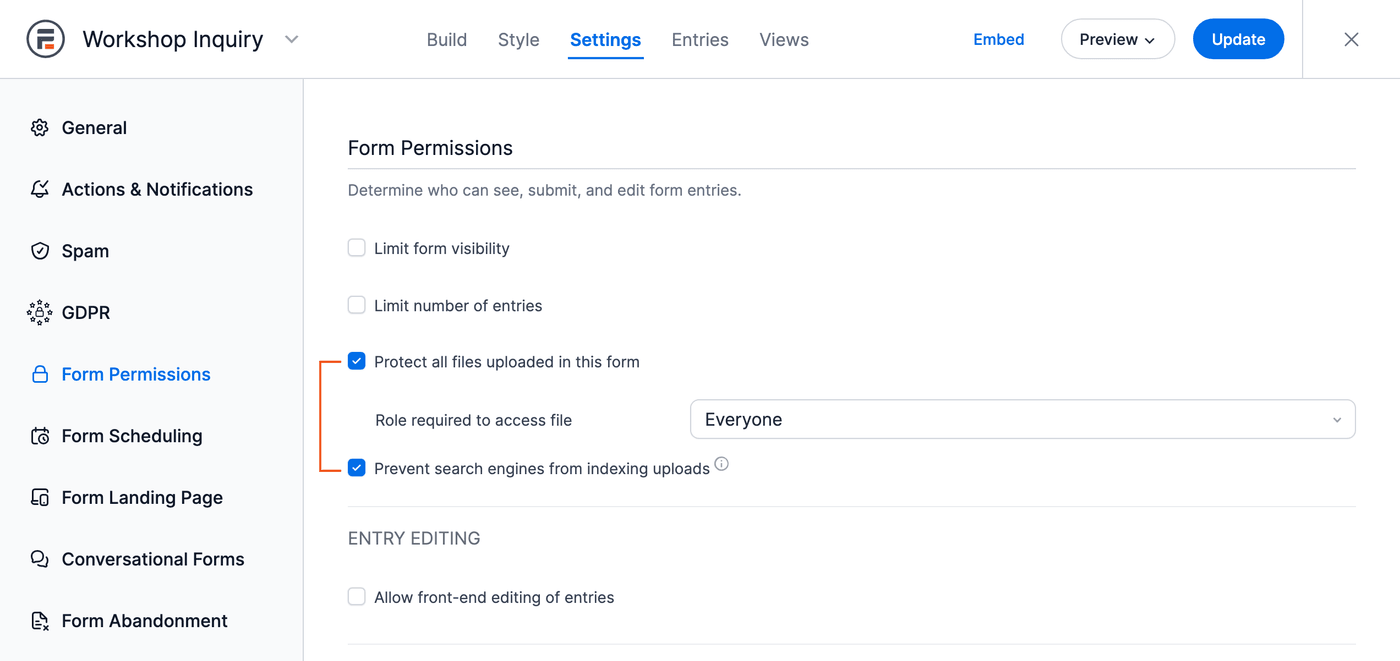Click the Form Landing Page icon
Image resolution: width=1400 pixels, height=661 pixels.
point(40,498)
